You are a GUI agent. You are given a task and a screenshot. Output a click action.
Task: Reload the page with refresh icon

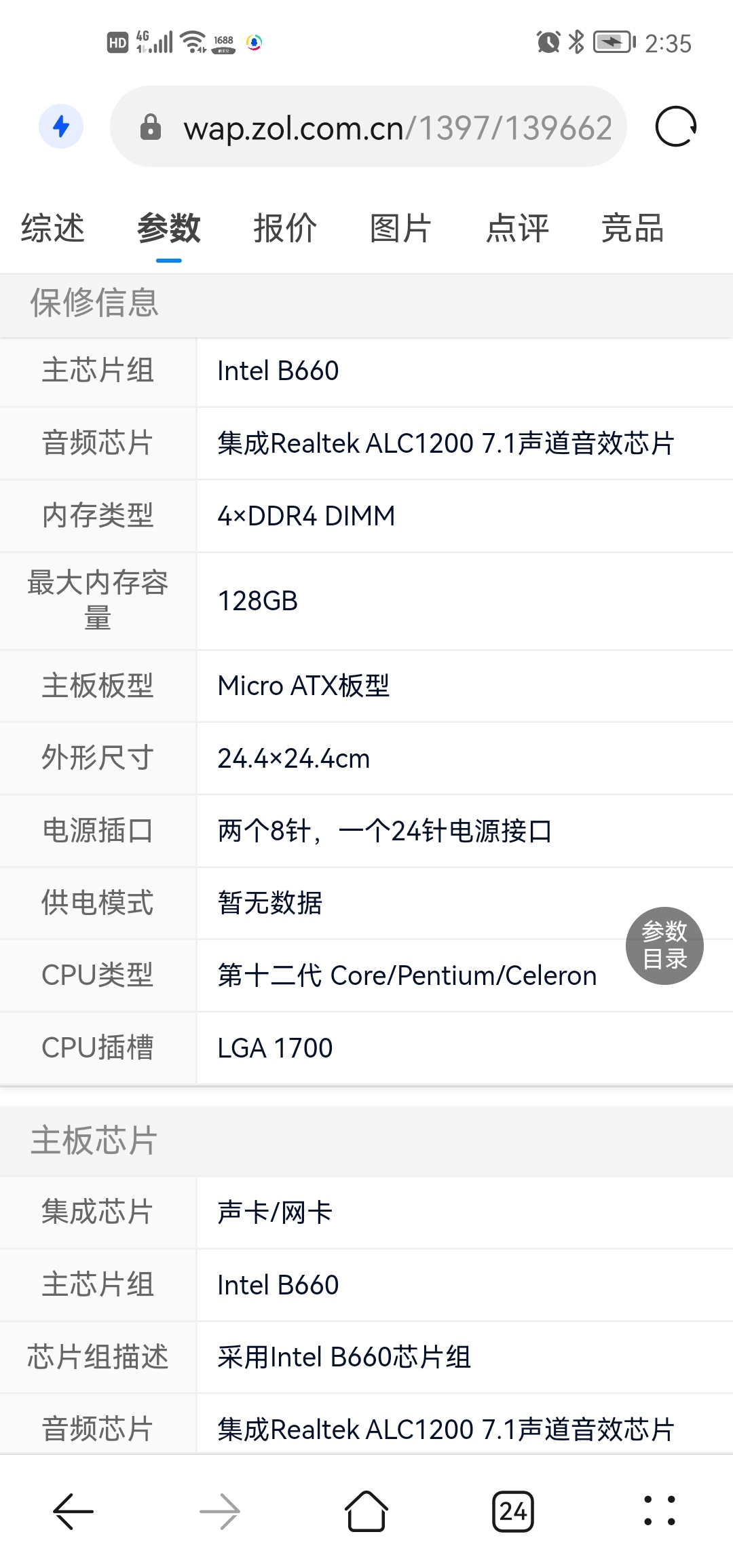[x=676, y=127]
